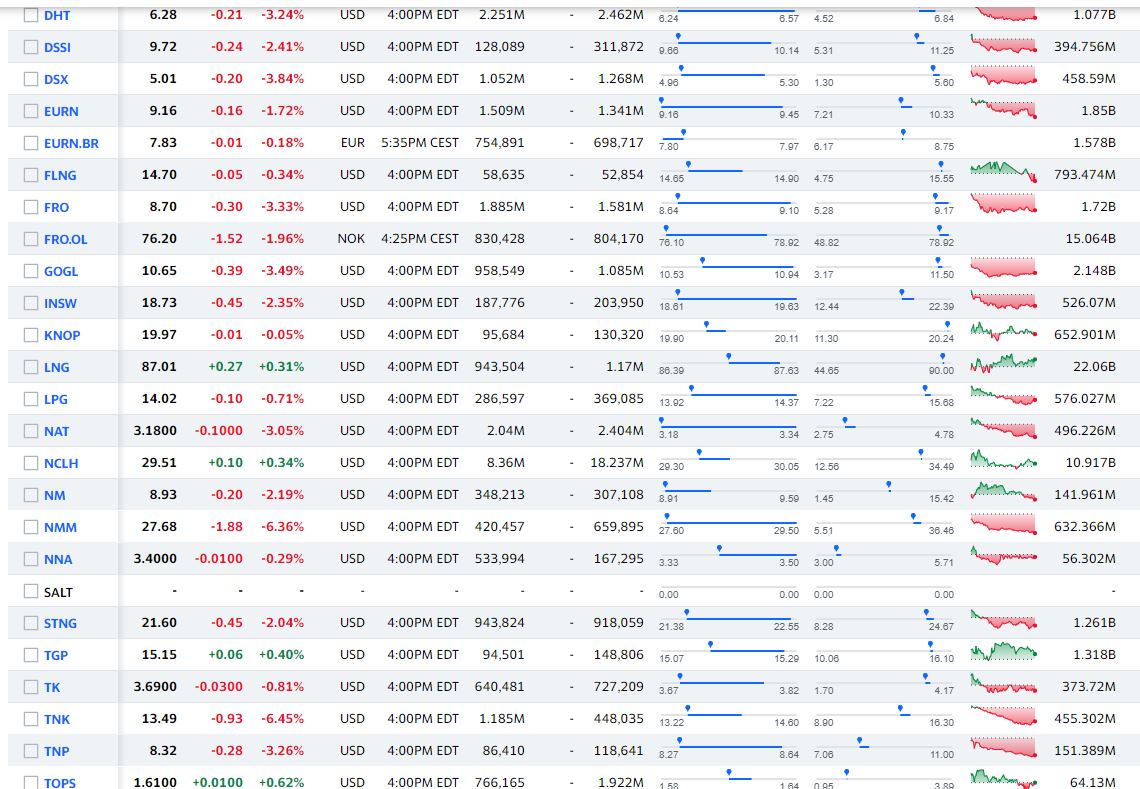This screenshot has width=1140, height=789.
Task: Open the STNG quote page link
Action: tap(60, 623)
